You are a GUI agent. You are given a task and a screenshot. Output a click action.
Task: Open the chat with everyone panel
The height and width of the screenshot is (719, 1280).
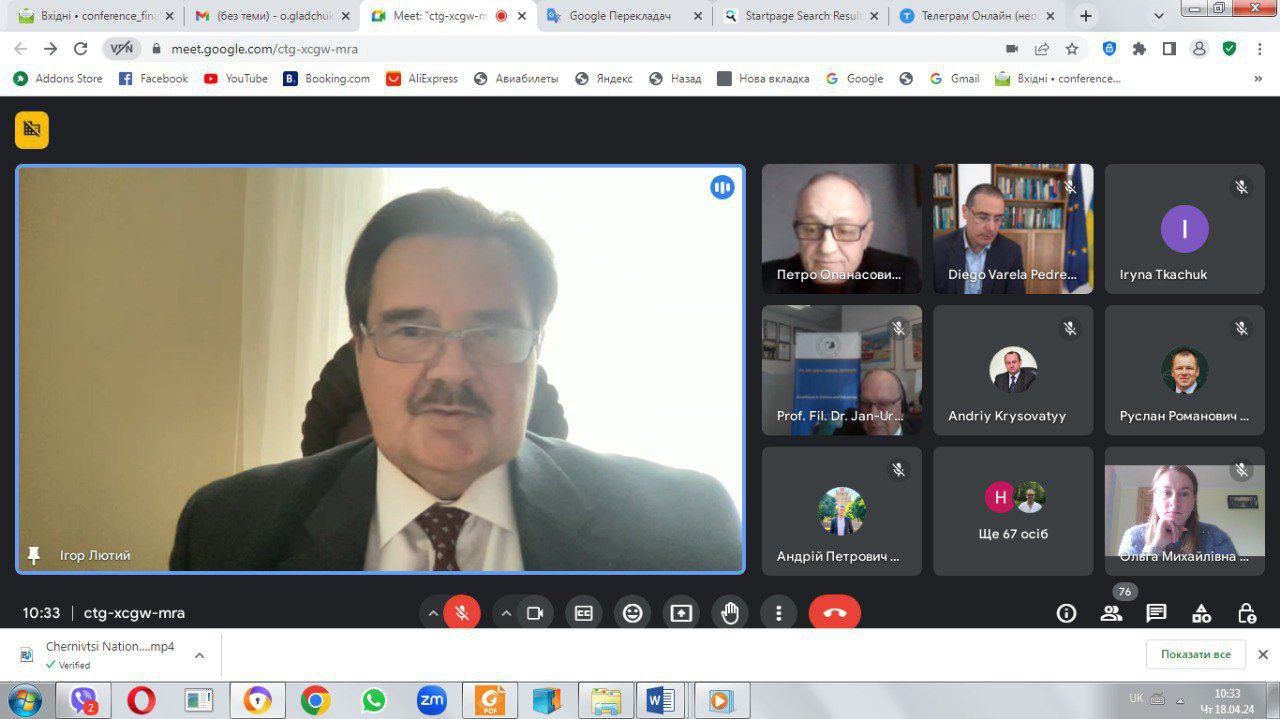(x=1156, y=613)
